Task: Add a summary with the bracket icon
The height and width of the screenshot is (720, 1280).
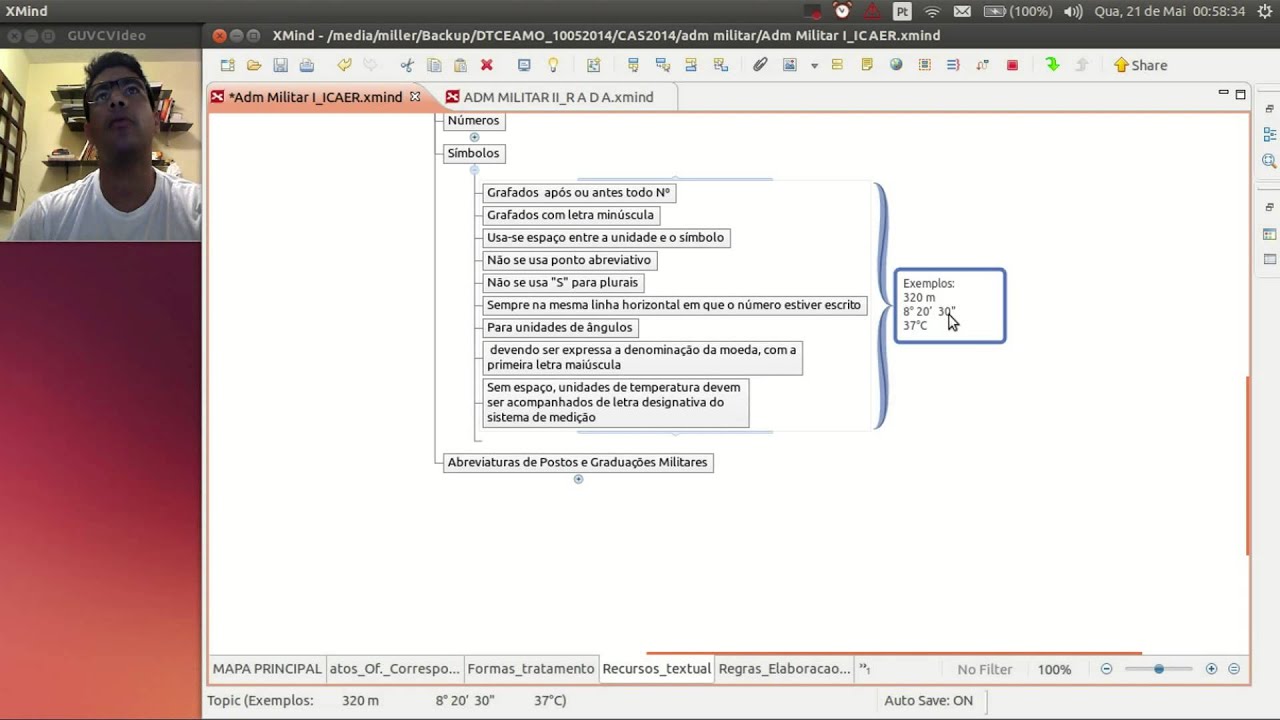Action: click(x=953, y=65)
